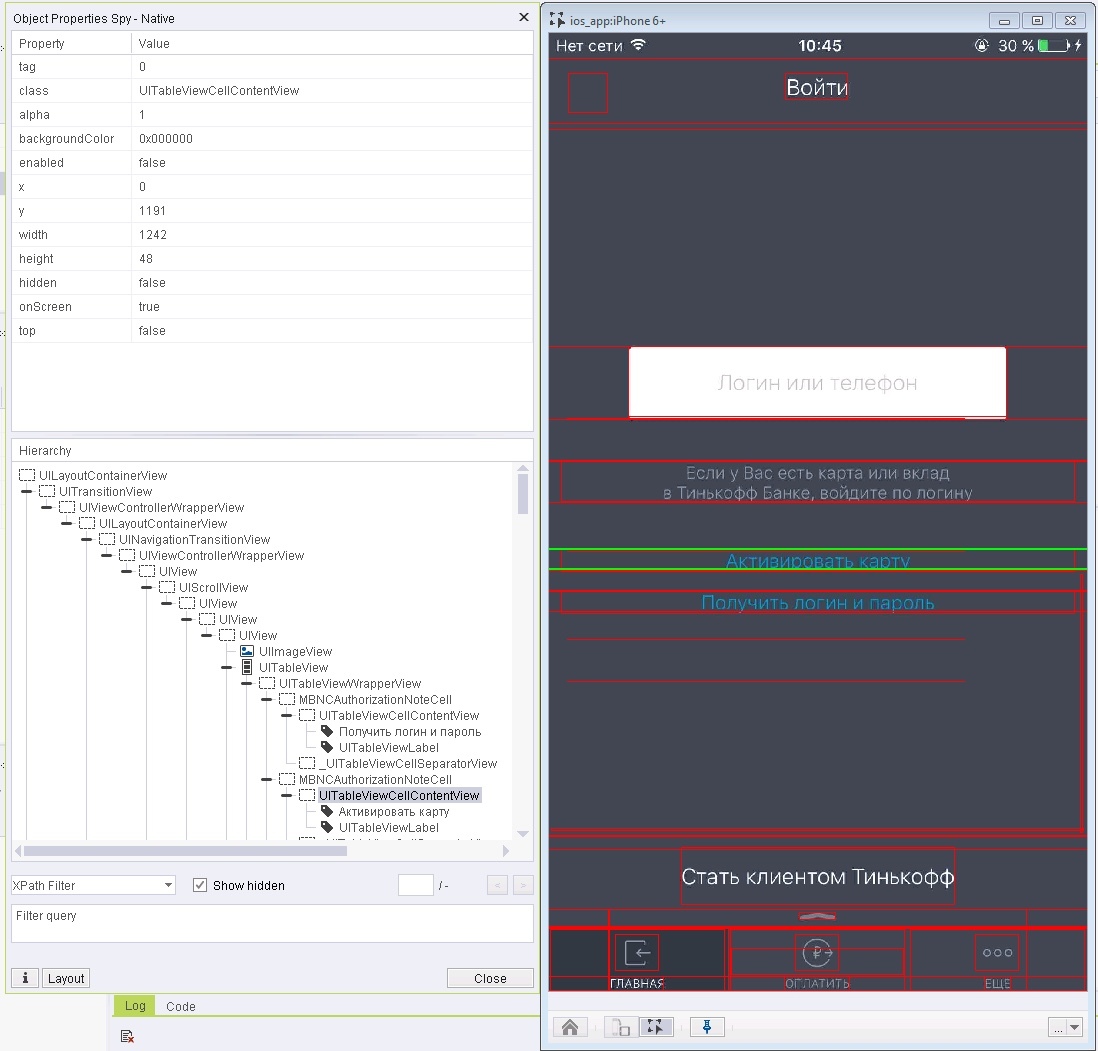
Task: Click the hierarchy scroll-down arrow
Action: [522, 833]
